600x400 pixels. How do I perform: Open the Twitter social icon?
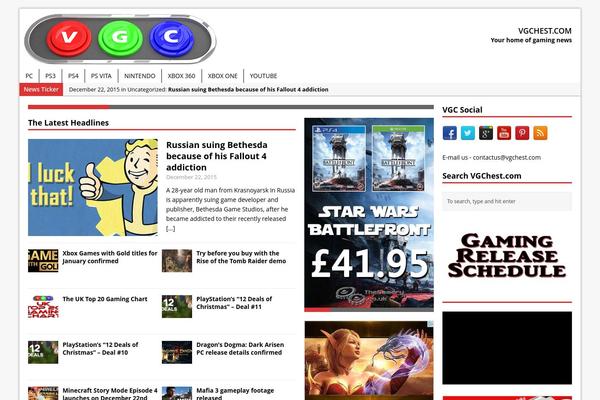(468, 133)
